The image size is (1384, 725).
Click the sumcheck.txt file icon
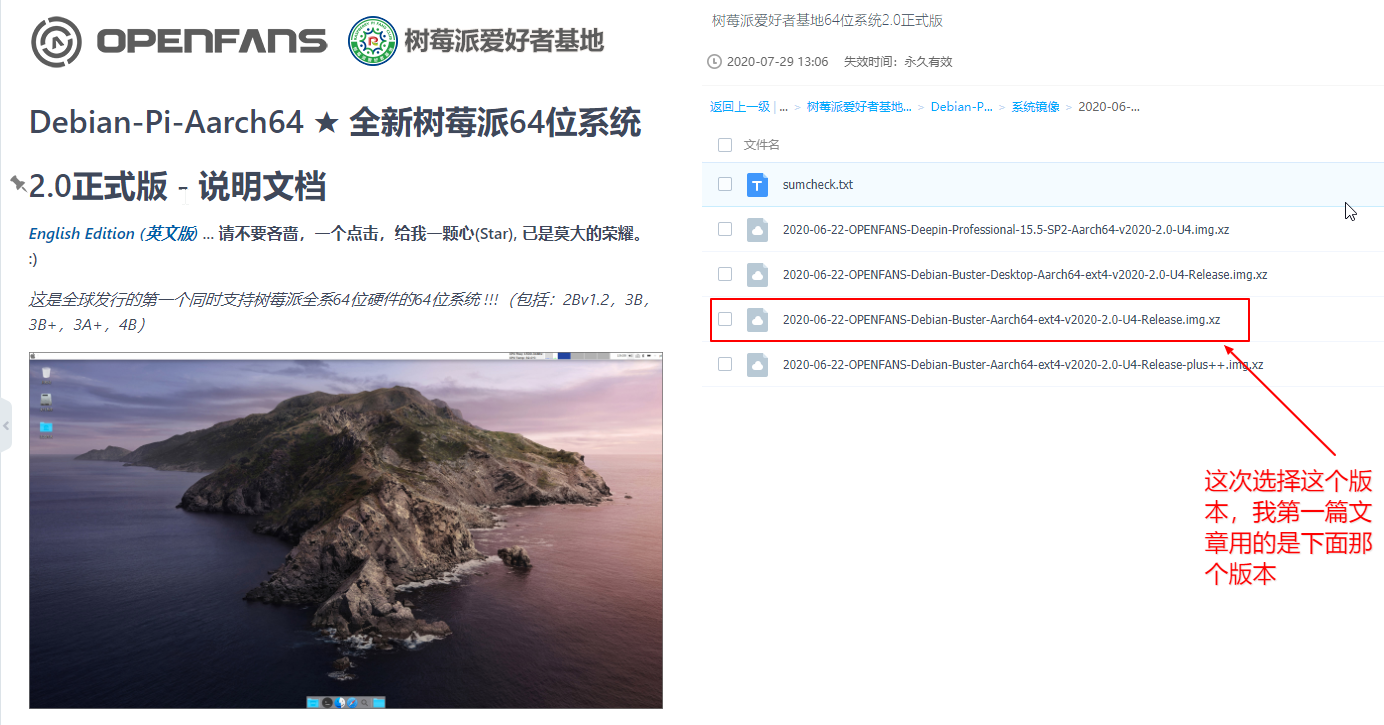(x=758, y=185)
